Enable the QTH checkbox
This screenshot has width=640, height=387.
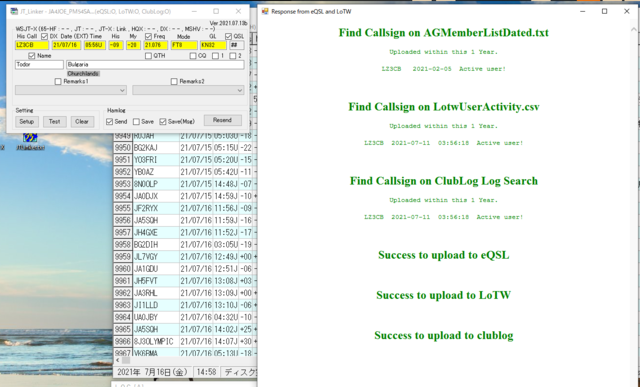(149, 56)
